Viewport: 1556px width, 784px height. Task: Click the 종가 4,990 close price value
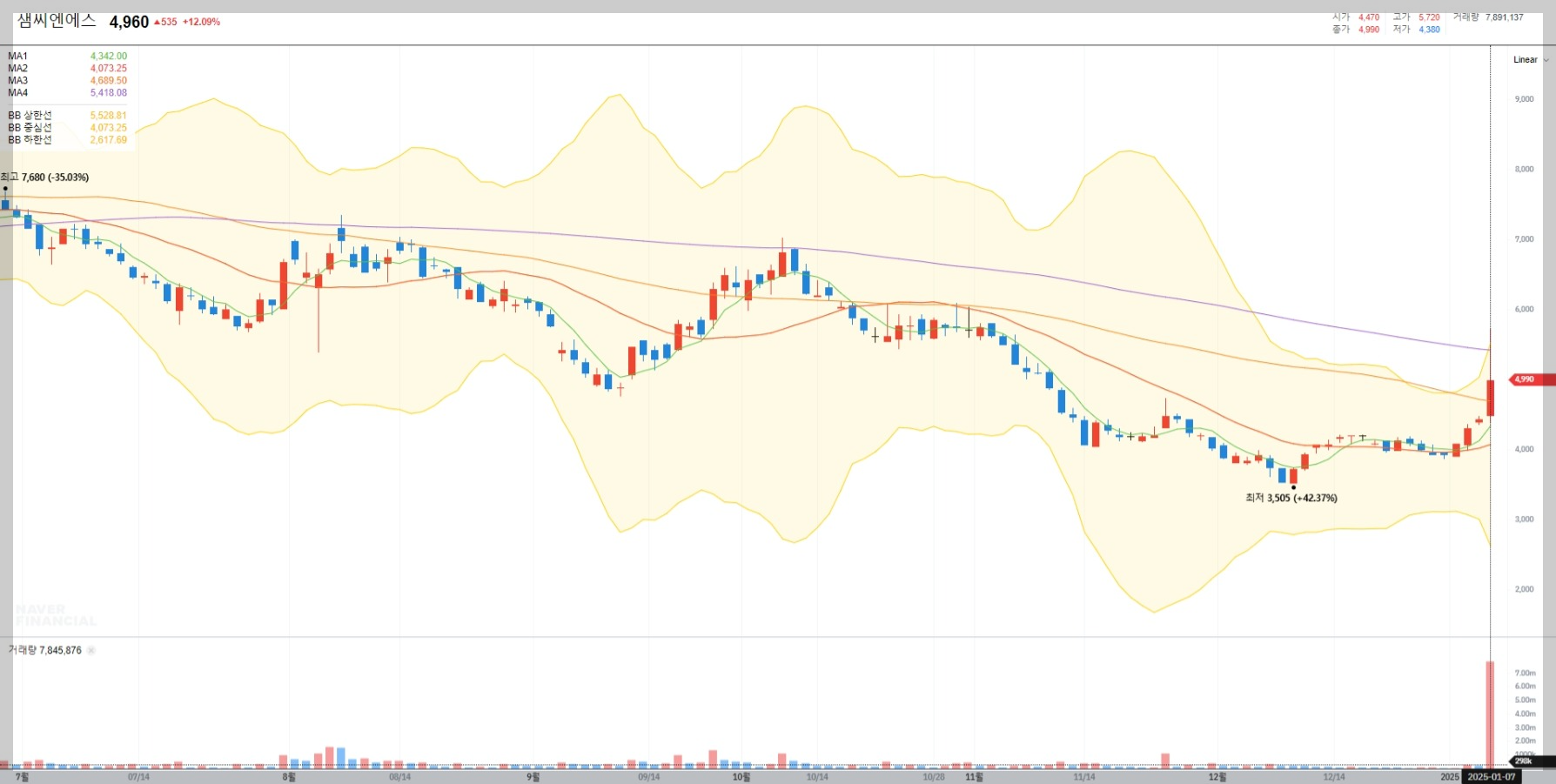coord(1369,30)
